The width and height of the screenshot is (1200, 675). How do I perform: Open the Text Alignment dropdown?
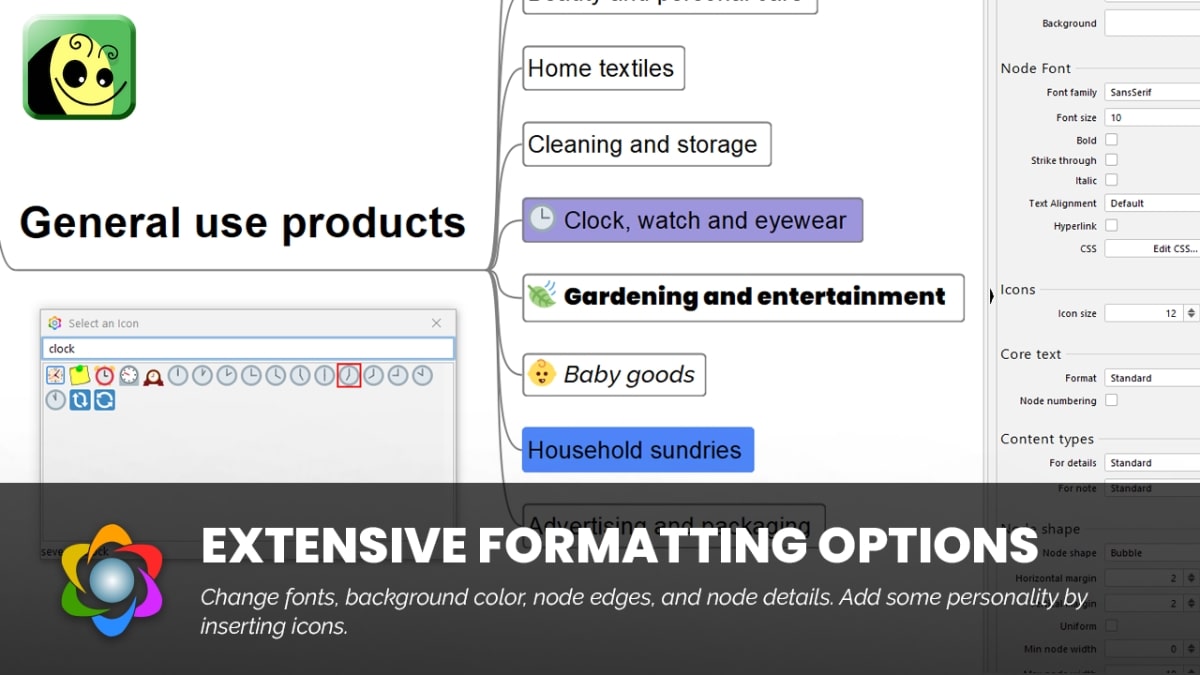point(1152,203)
